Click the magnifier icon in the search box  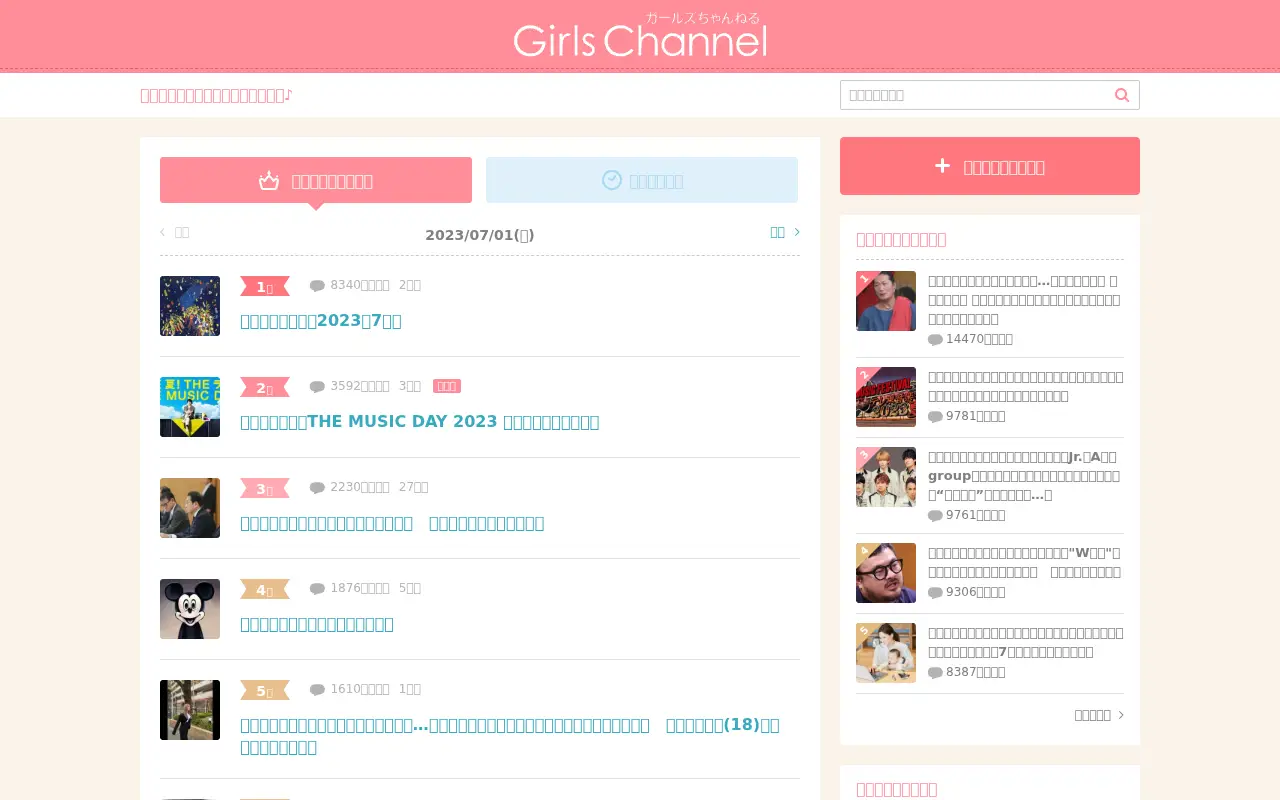coord(1122,95)
